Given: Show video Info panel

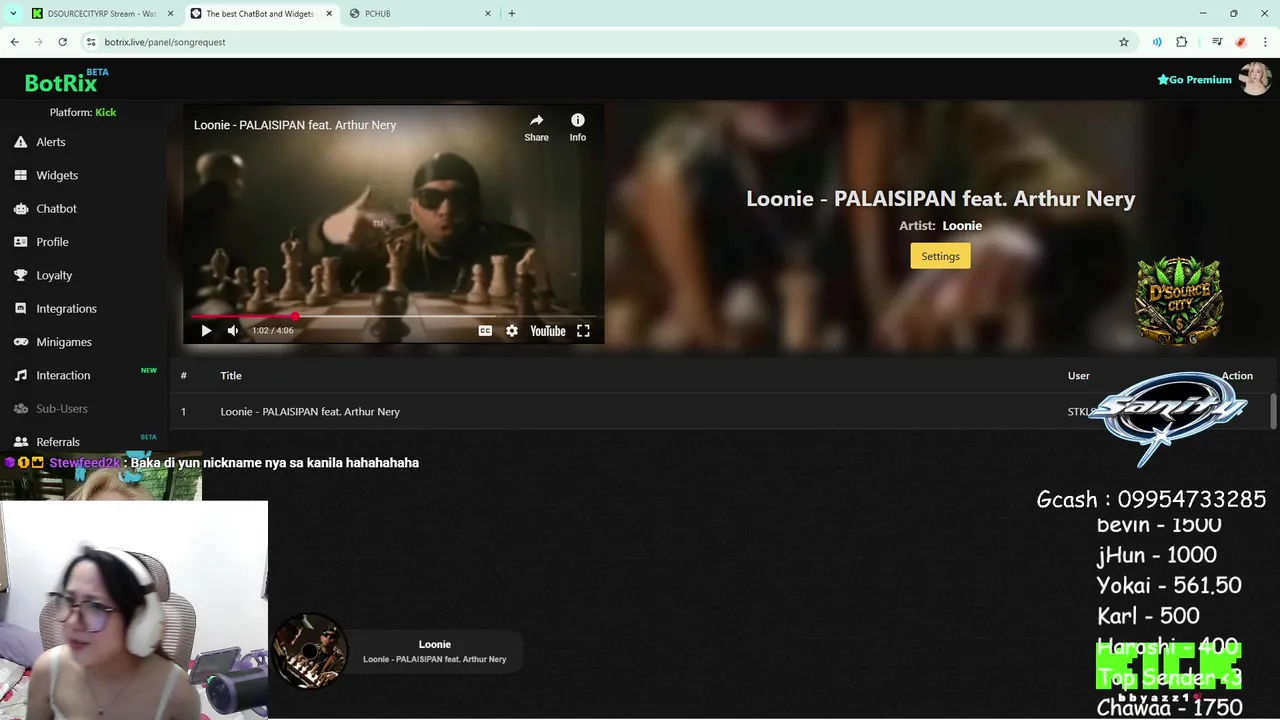Looking at the screenshot, I should (x=577, y=127).
